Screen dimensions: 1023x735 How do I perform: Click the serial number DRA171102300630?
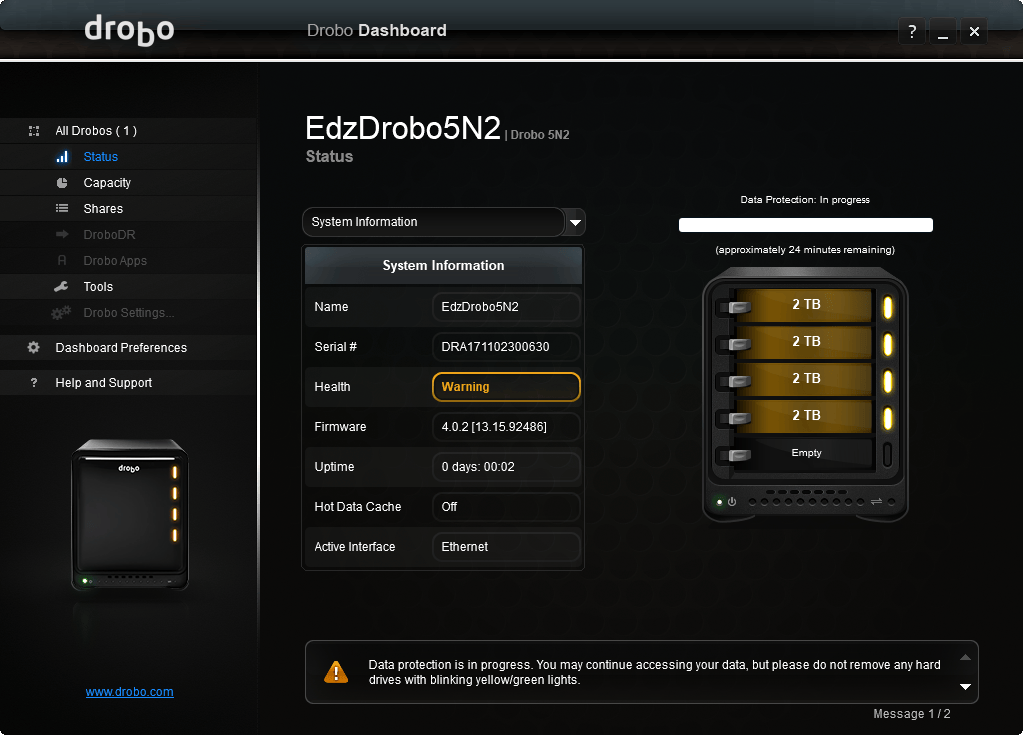506,347
